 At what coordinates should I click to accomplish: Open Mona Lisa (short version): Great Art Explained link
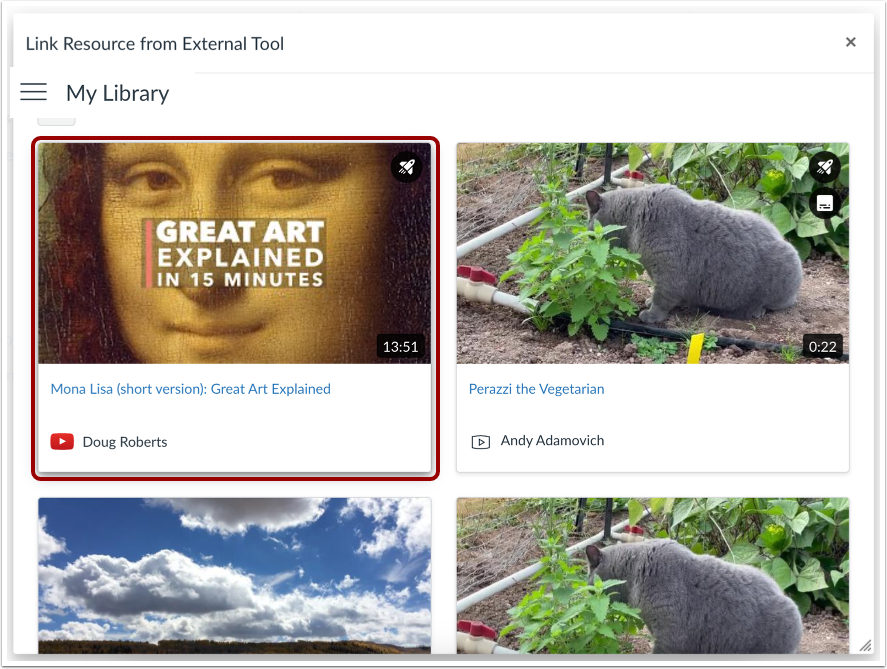tap(191, 389)
